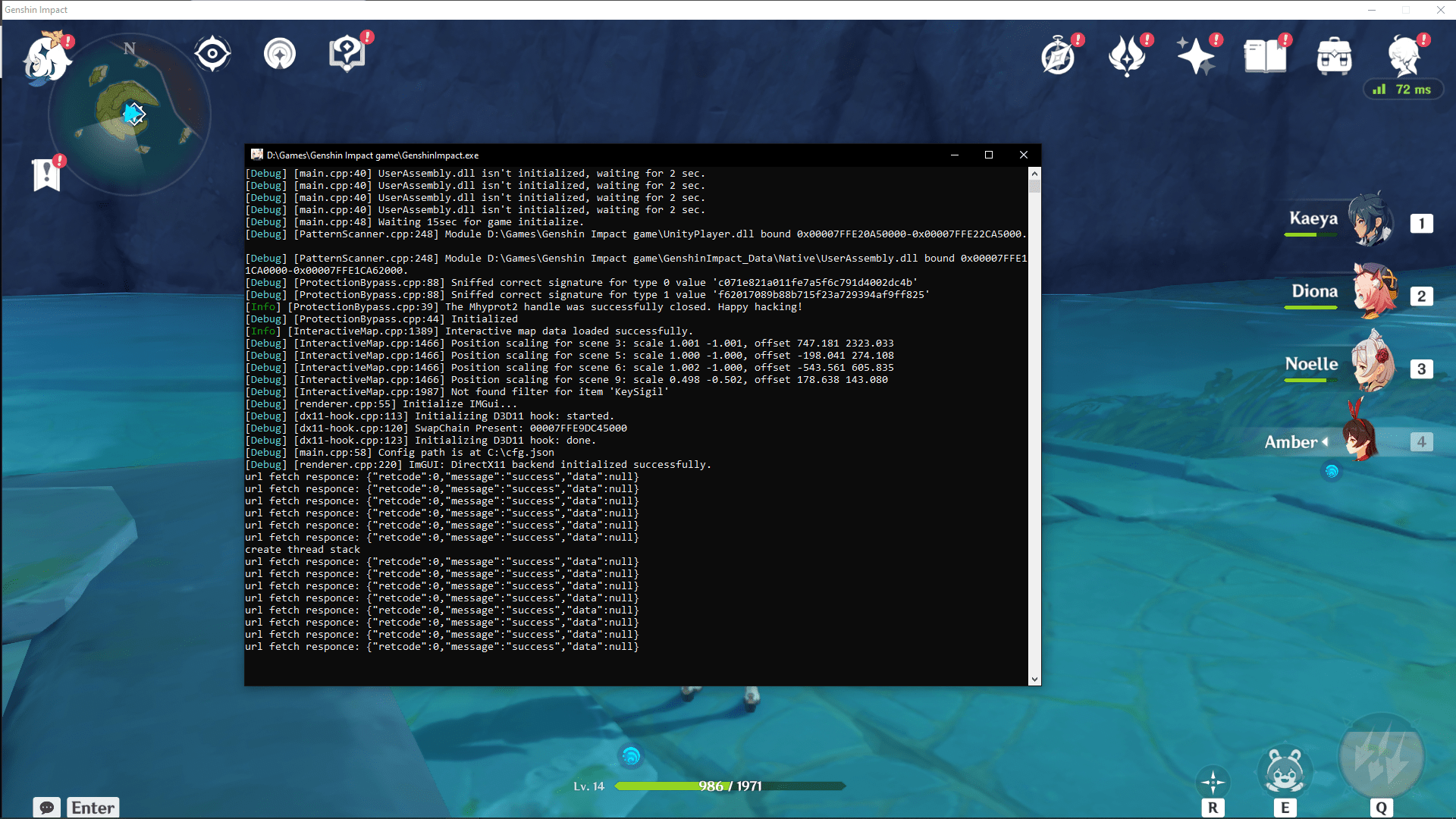Click the 'ImGUI: DirectX11 backend initialized' line

pyautogui.click(x=479, y=465)
